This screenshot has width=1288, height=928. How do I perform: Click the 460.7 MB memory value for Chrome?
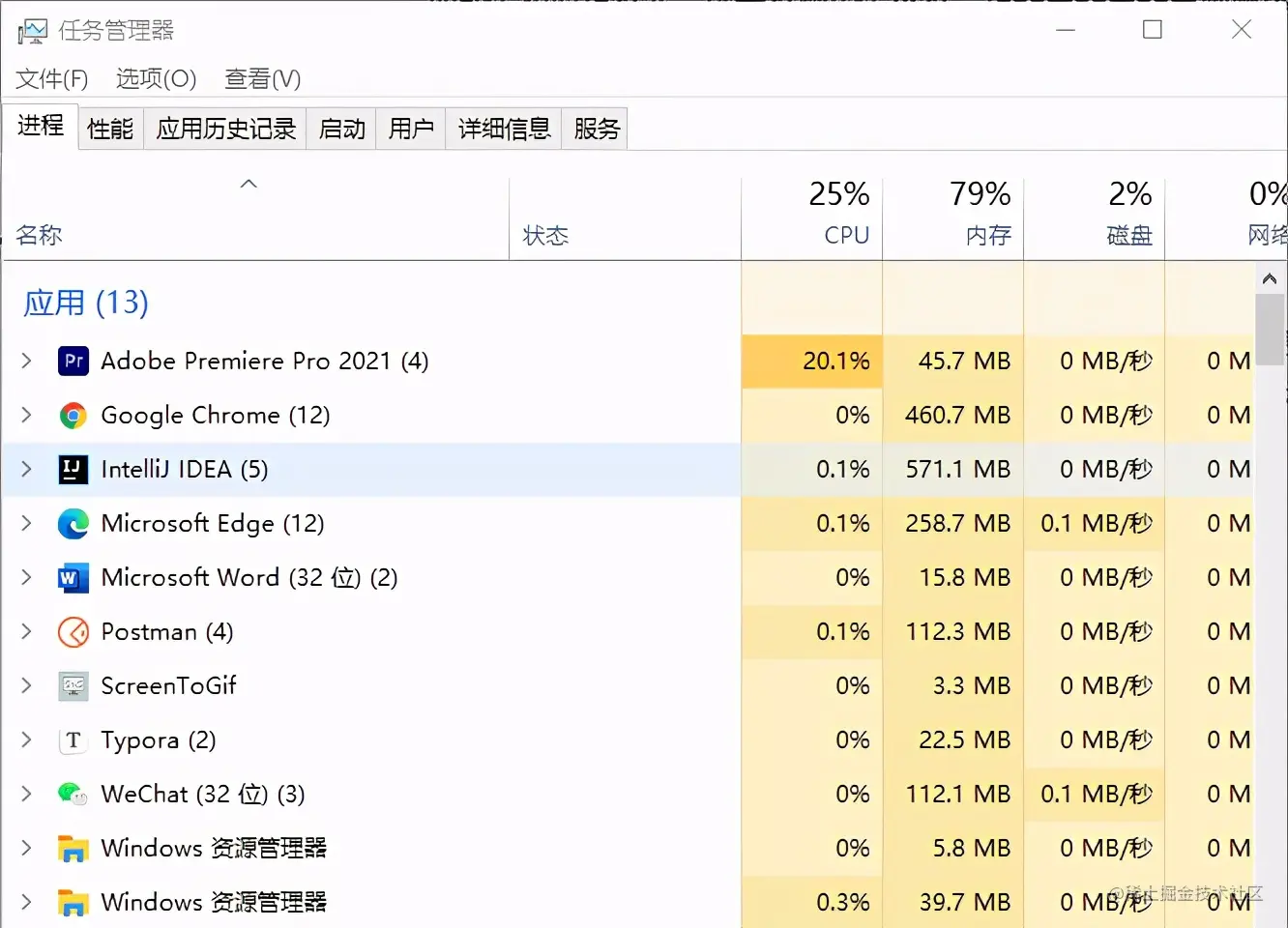coord(958,415)
